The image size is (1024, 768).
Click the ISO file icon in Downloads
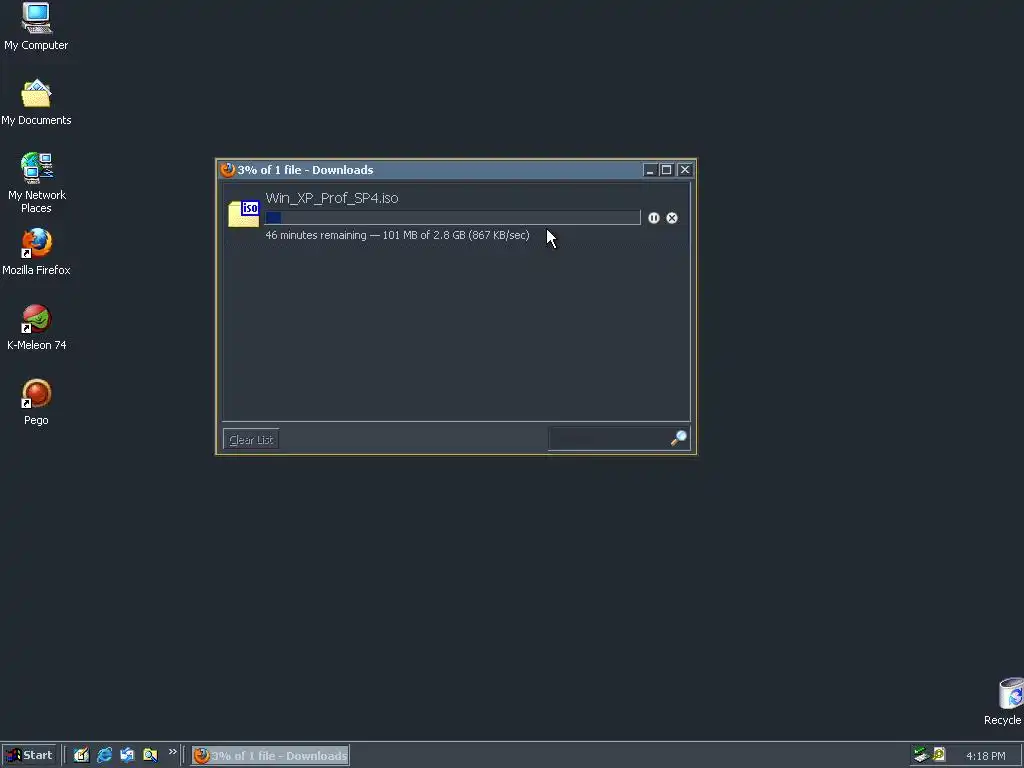point(244,214)
